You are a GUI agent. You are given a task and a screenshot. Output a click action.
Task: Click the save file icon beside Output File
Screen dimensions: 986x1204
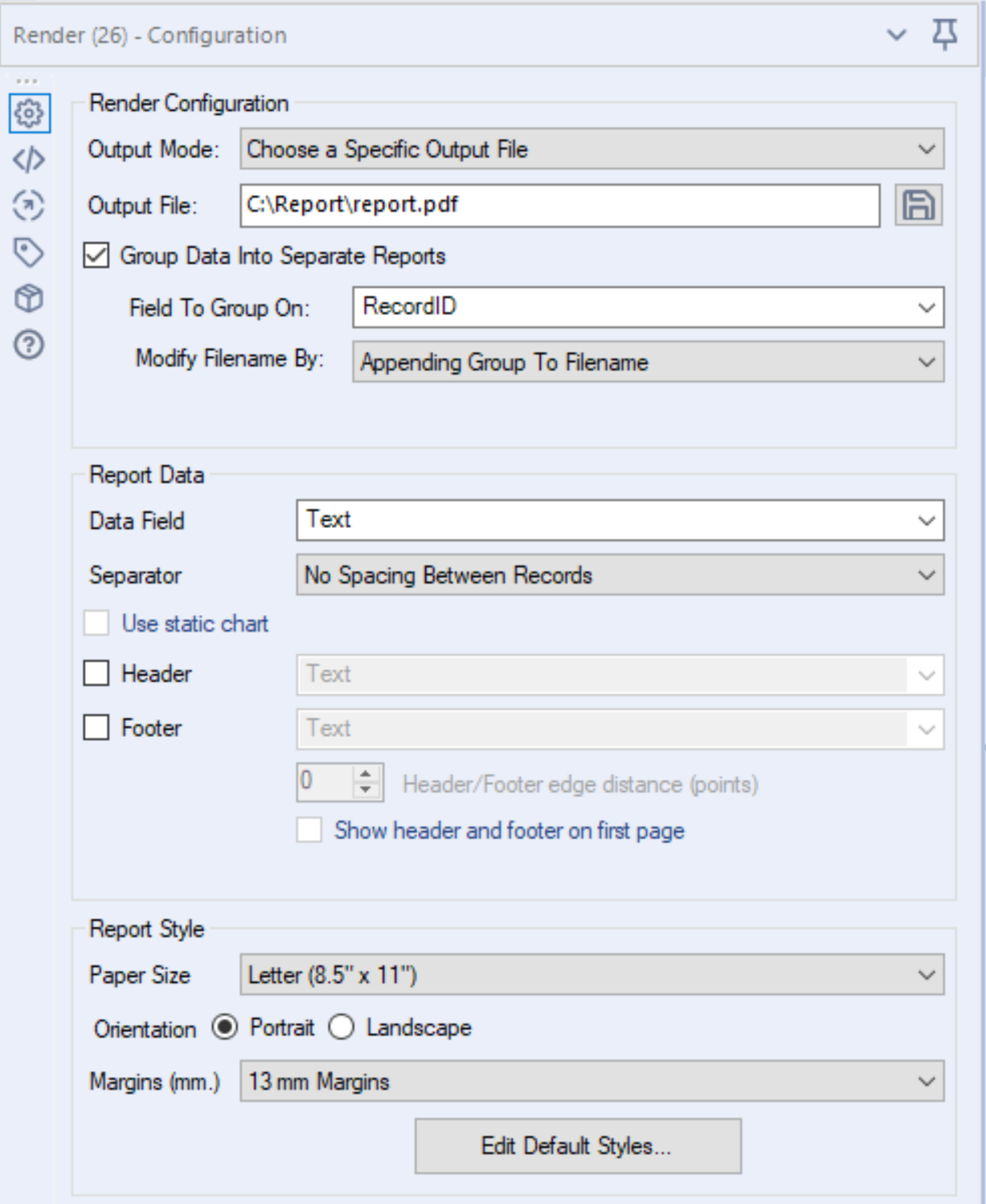pyautogui.click(x=921, y=206)
